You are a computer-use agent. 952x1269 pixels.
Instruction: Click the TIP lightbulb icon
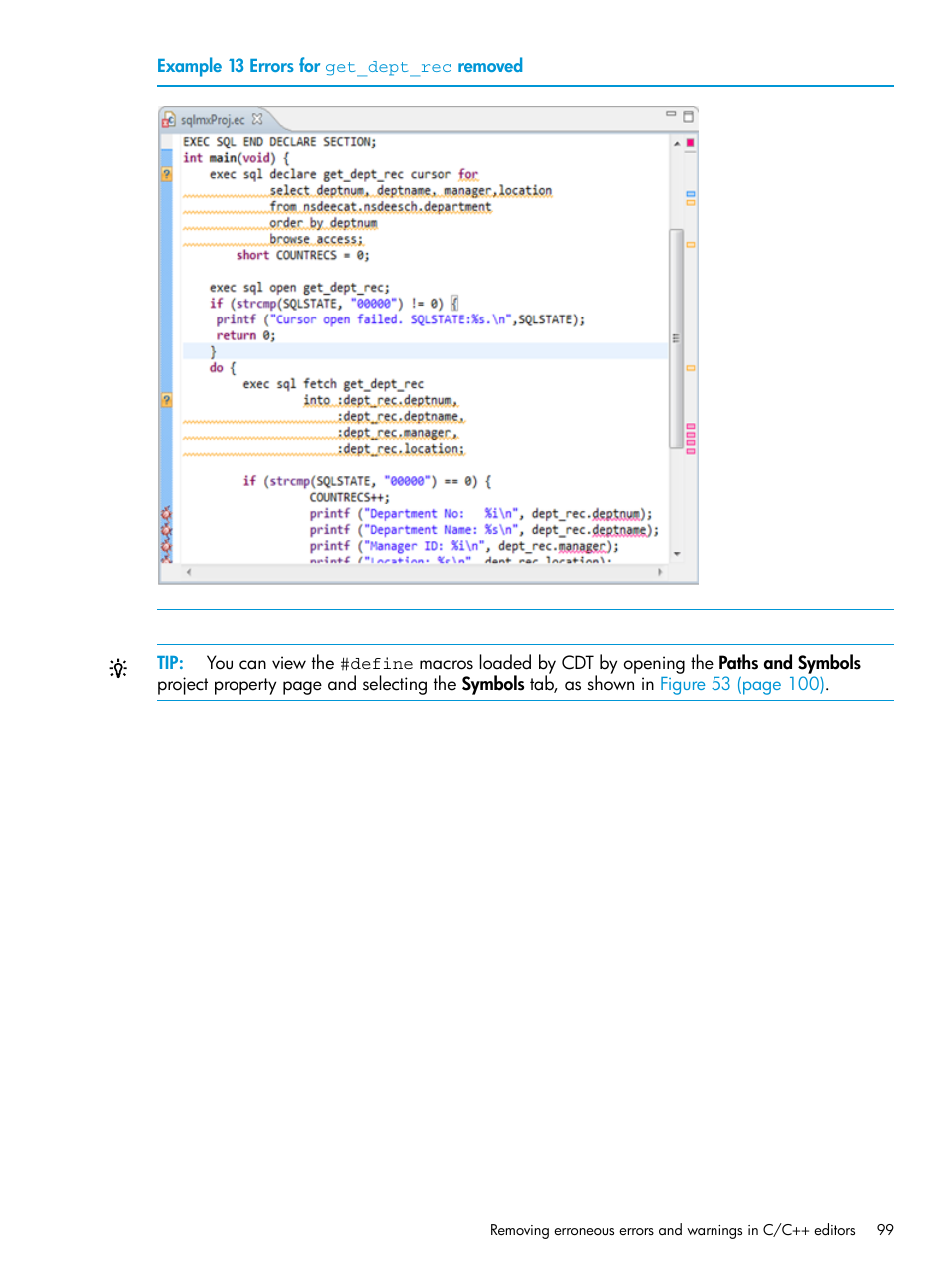[x=118, y=669]
